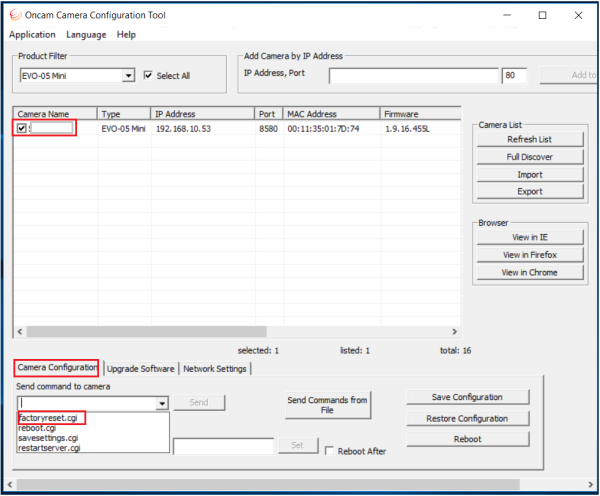600x496 pixels.
Task: Close the Oncam Configuration Tool window
Action: pos(579,15)
